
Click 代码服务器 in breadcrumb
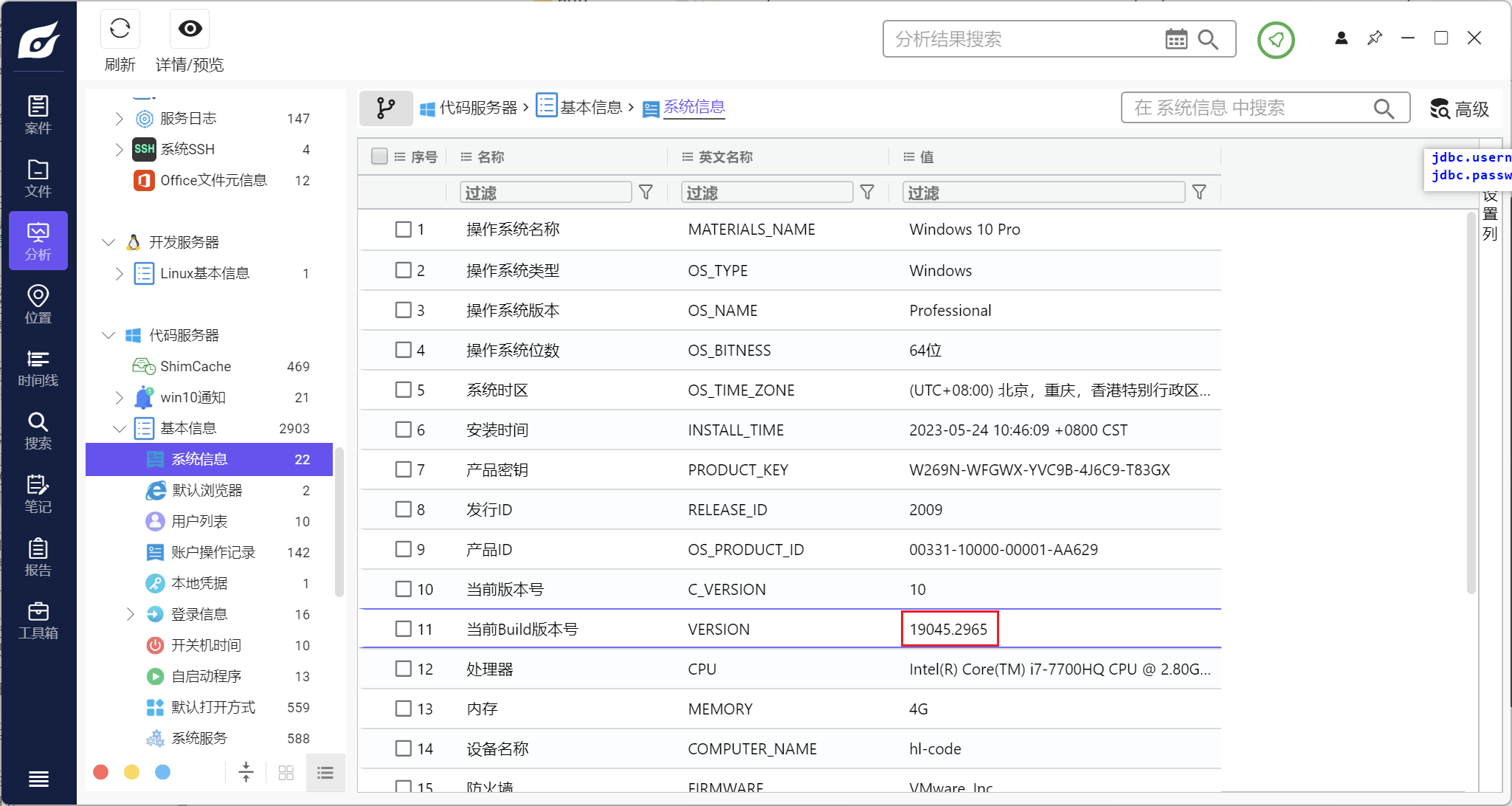(x=478, y=108)
